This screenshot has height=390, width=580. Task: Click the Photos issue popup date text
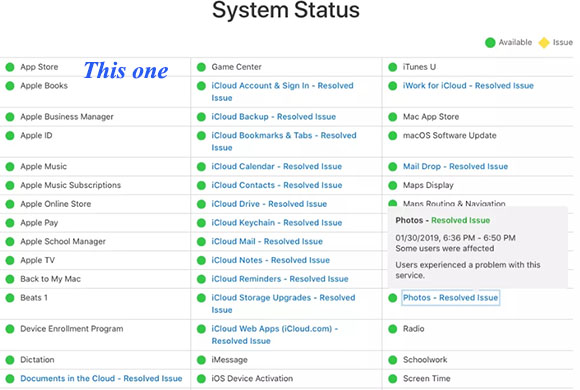click(455, 238)
